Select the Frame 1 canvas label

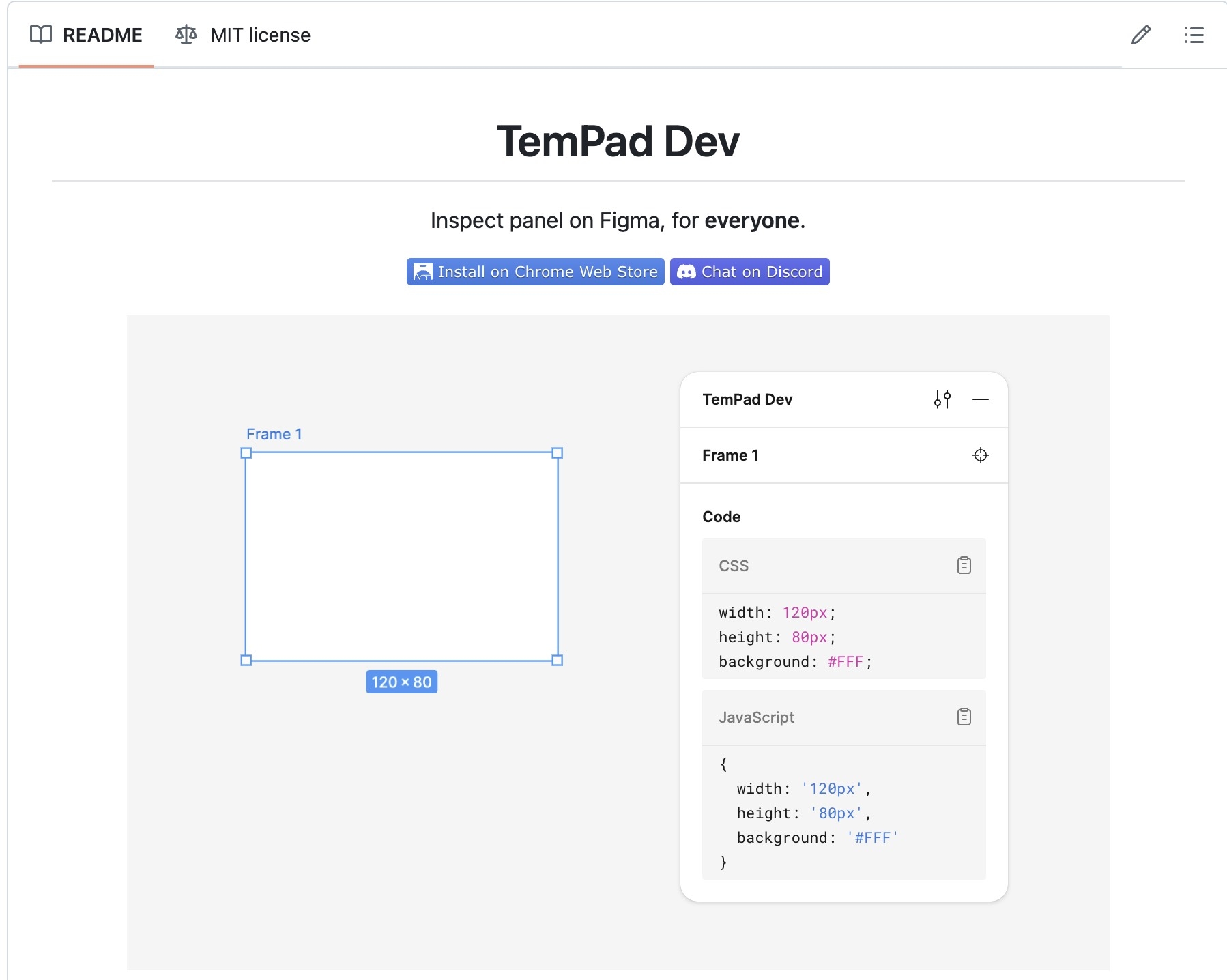[274, 434]
